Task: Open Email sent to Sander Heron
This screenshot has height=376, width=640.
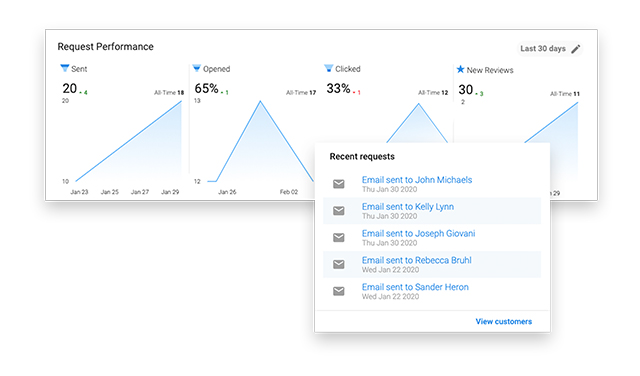Action: point(415,287)
